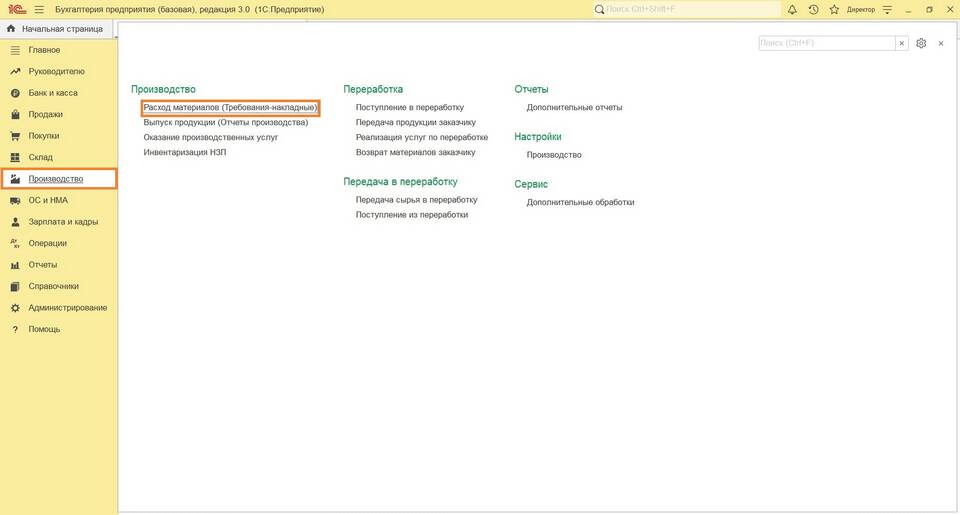Click the magnifier icon in global search

point(599,10)
